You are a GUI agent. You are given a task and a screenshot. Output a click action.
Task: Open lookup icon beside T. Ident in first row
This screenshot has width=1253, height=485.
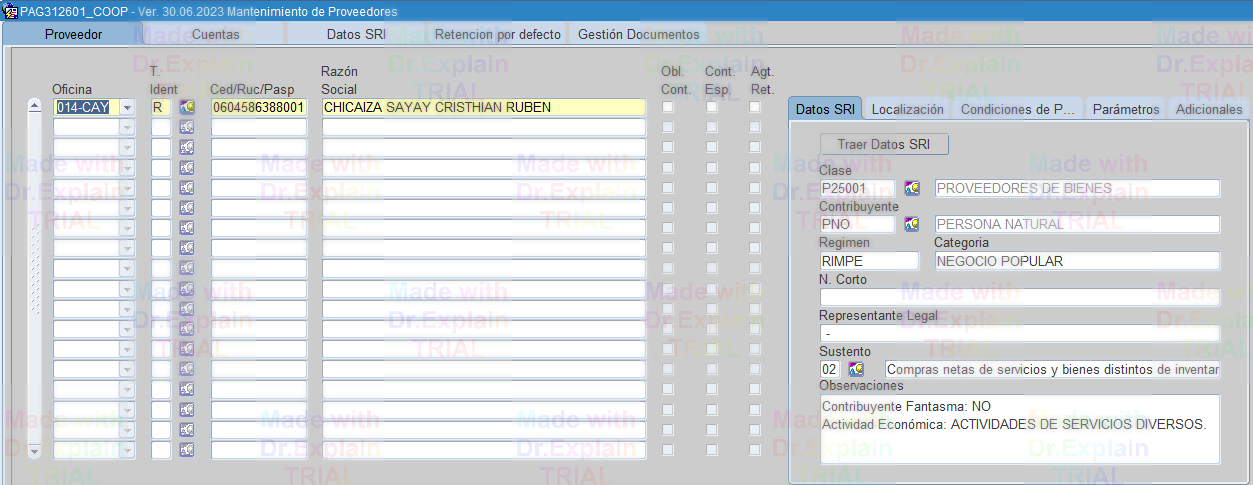[x=187, y=107]
